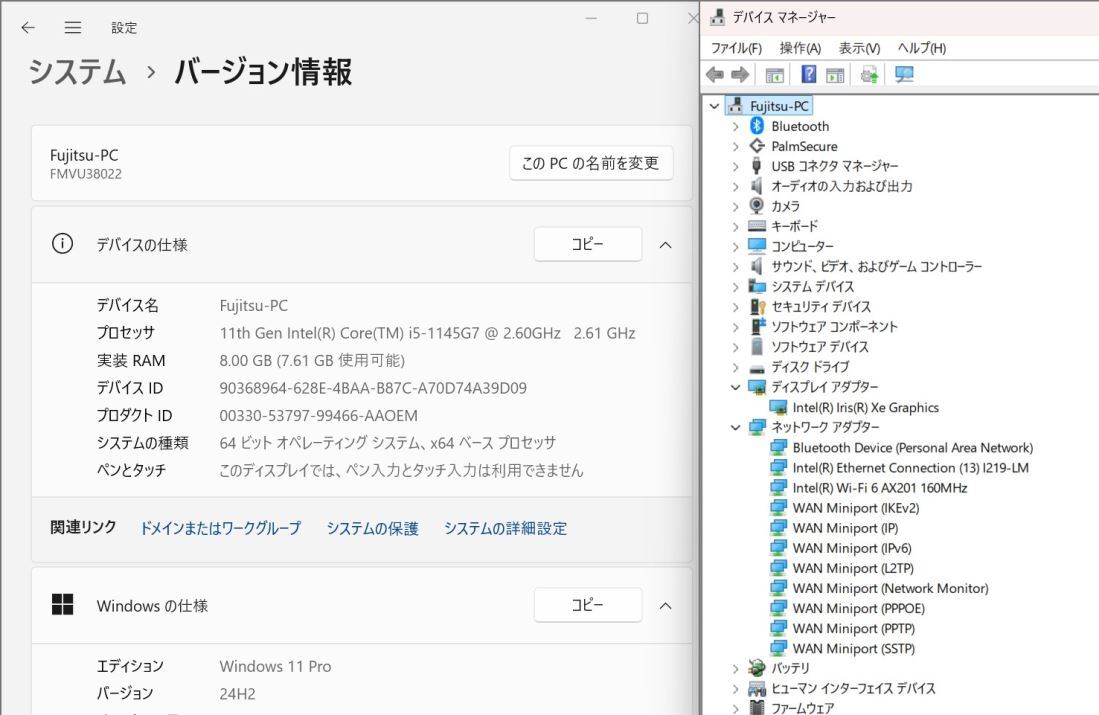Open Device Manager help with the ? toolbar icon
The image size is (1099, 715).
click(x=809, y=72)
